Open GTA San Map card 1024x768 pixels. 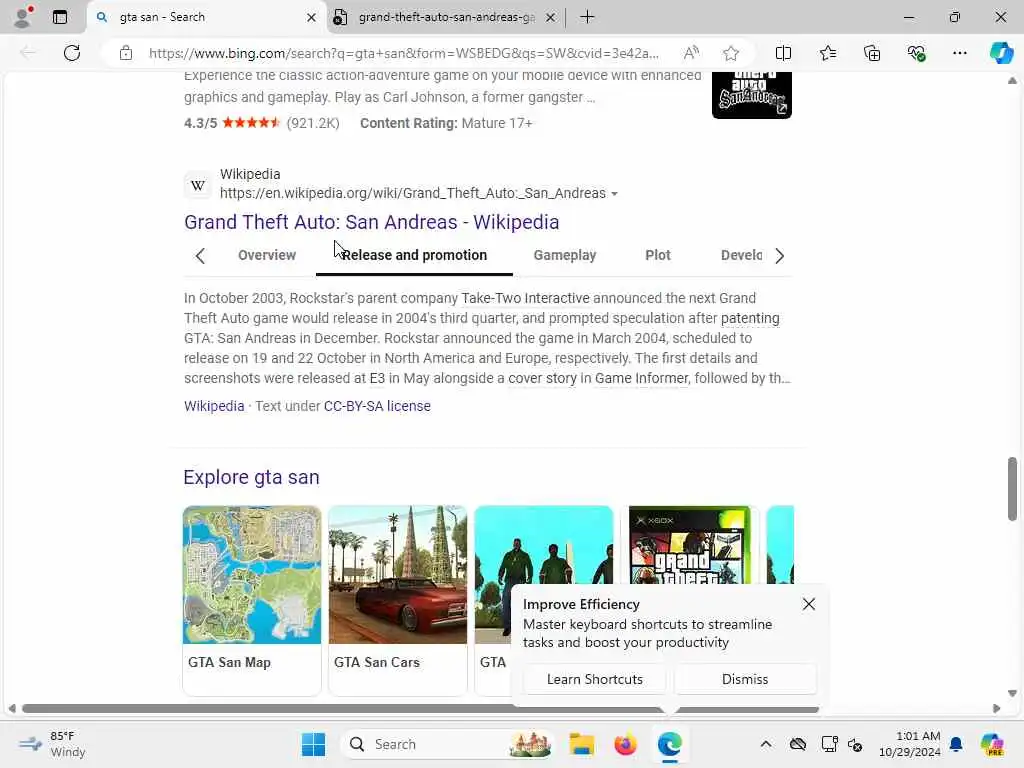(251, 600)
